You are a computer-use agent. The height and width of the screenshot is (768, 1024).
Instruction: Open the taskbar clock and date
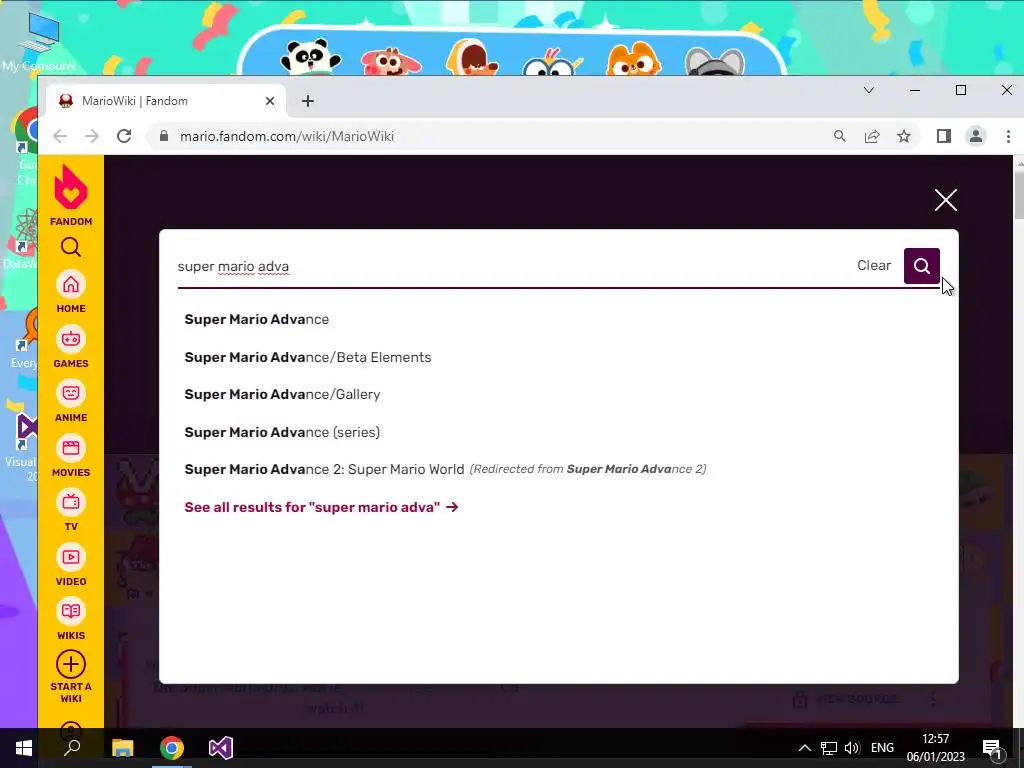(935, 748)
